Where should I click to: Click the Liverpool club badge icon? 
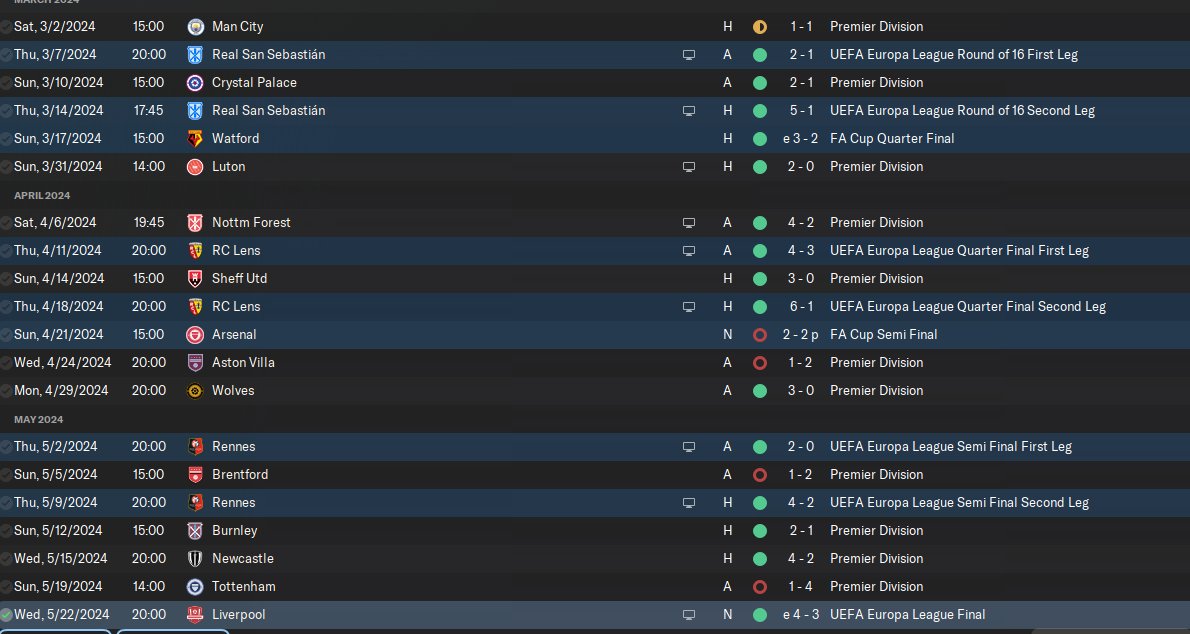coord(195,615)
